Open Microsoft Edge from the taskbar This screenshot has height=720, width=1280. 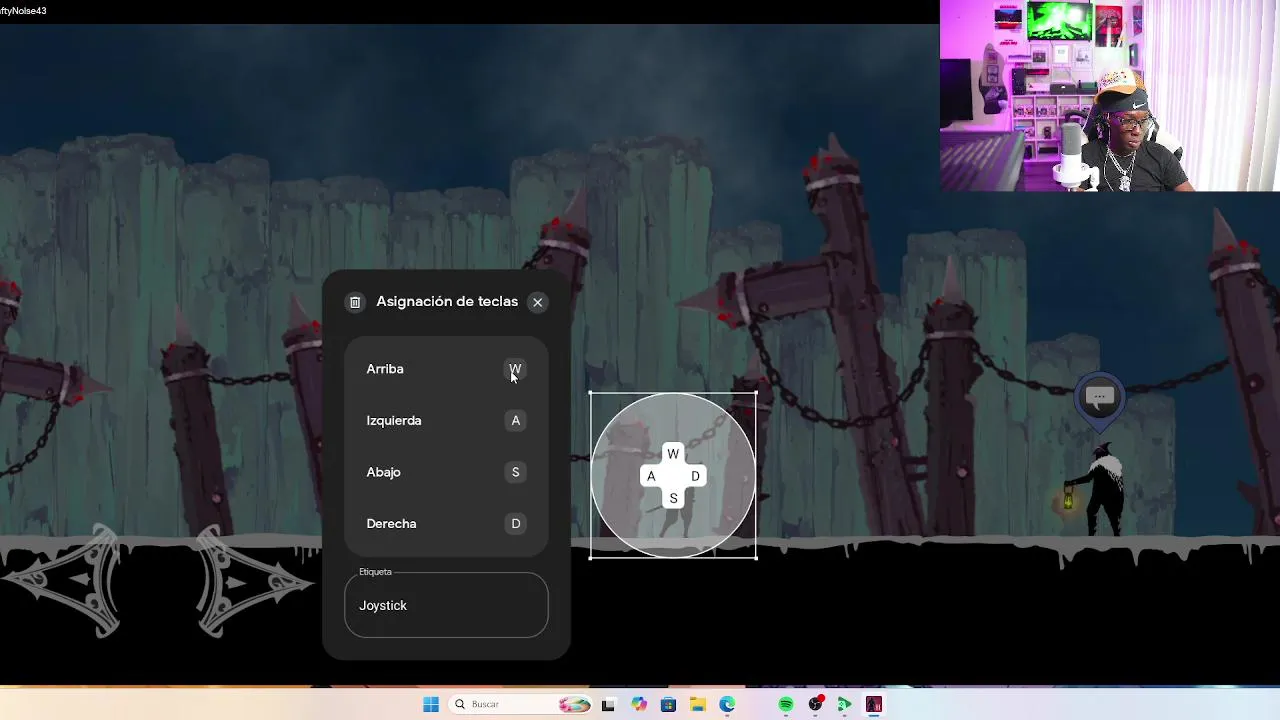click(x=727, y=704)
